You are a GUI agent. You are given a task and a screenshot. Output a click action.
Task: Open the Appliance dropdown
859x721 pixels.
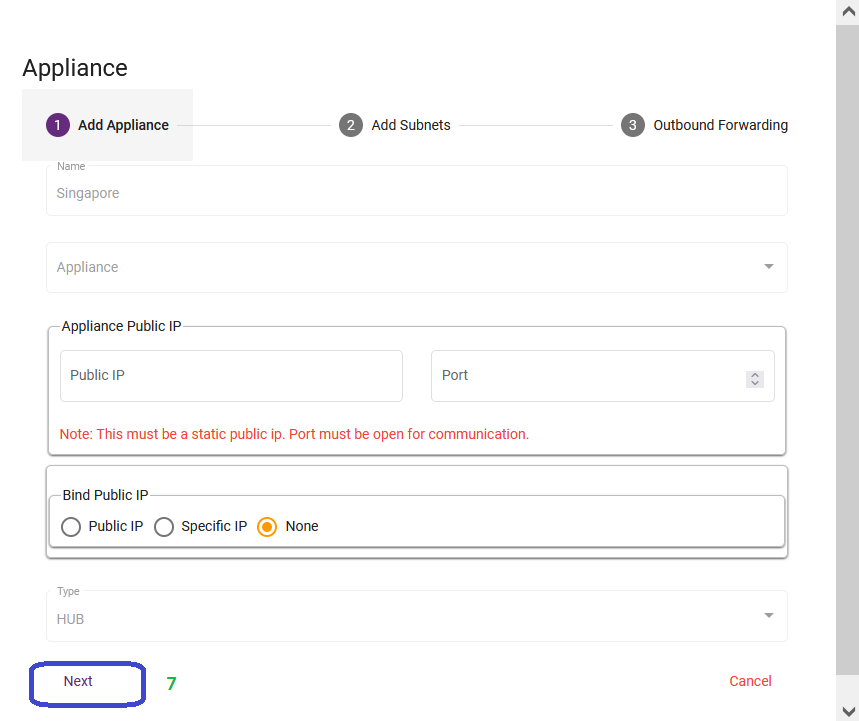[x=417, y=267]
